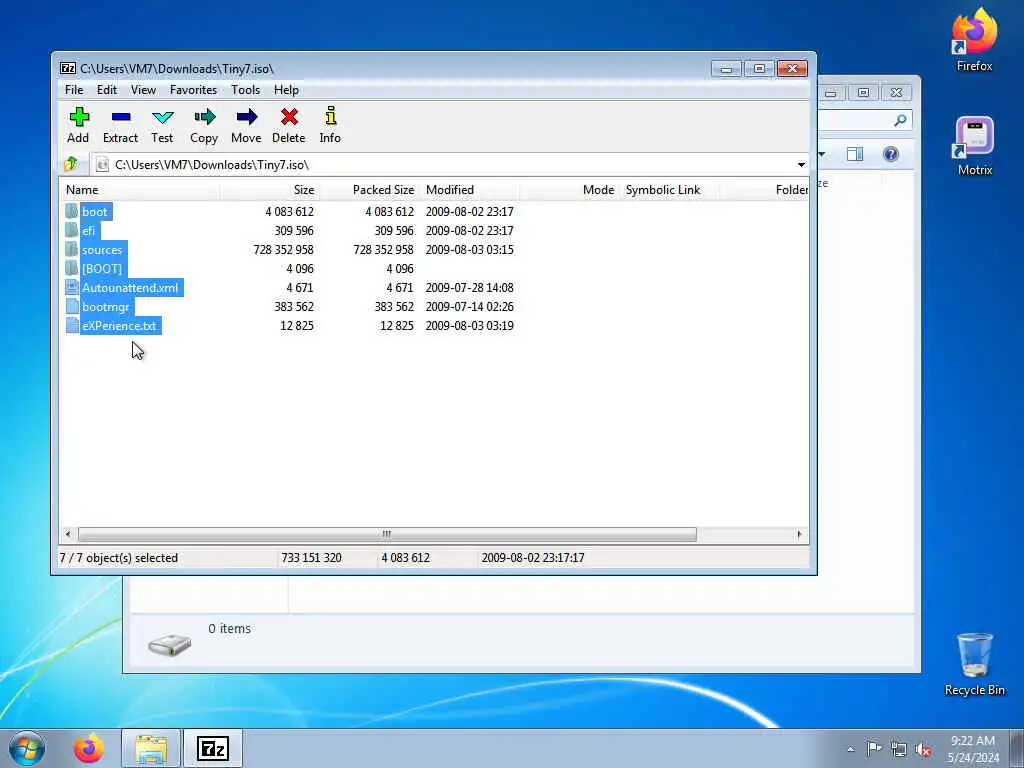
Task: Open help button in Explorer window
Action: click(x=891, y=154)
